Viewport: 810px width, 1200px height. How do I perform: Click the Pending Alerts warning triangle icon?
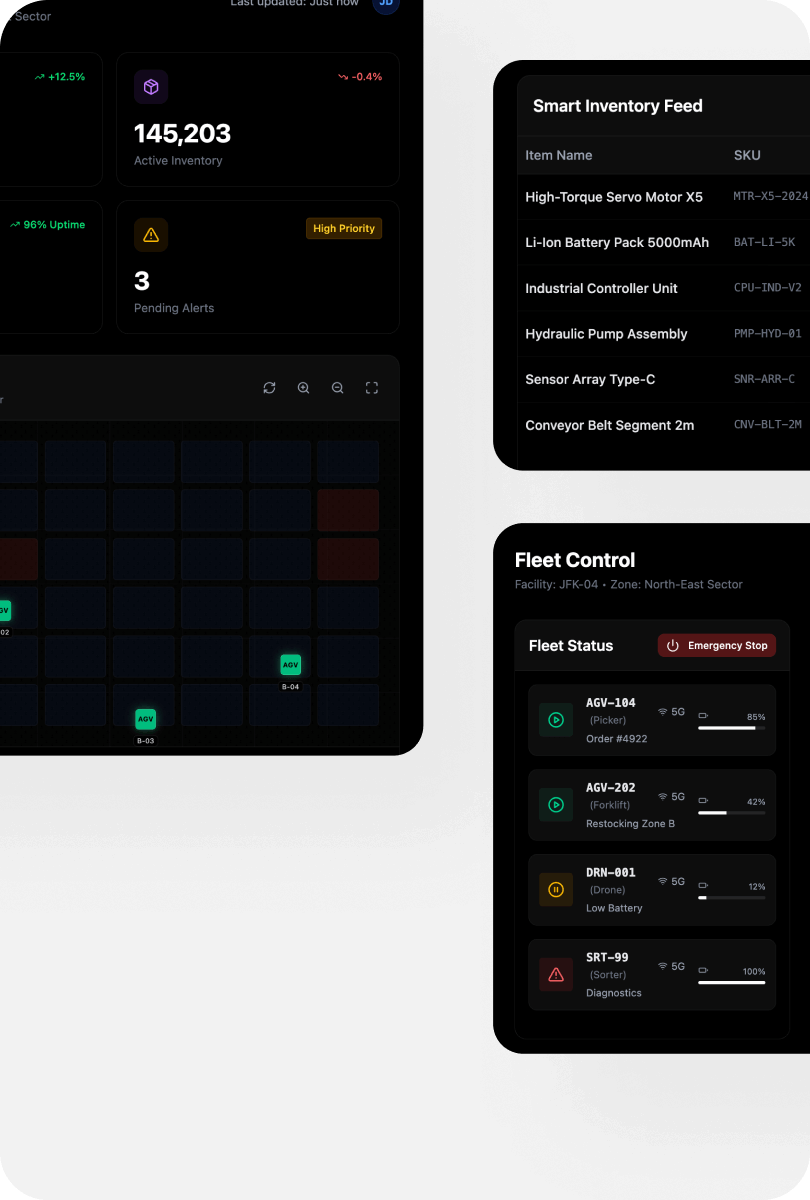click(151, 234)
